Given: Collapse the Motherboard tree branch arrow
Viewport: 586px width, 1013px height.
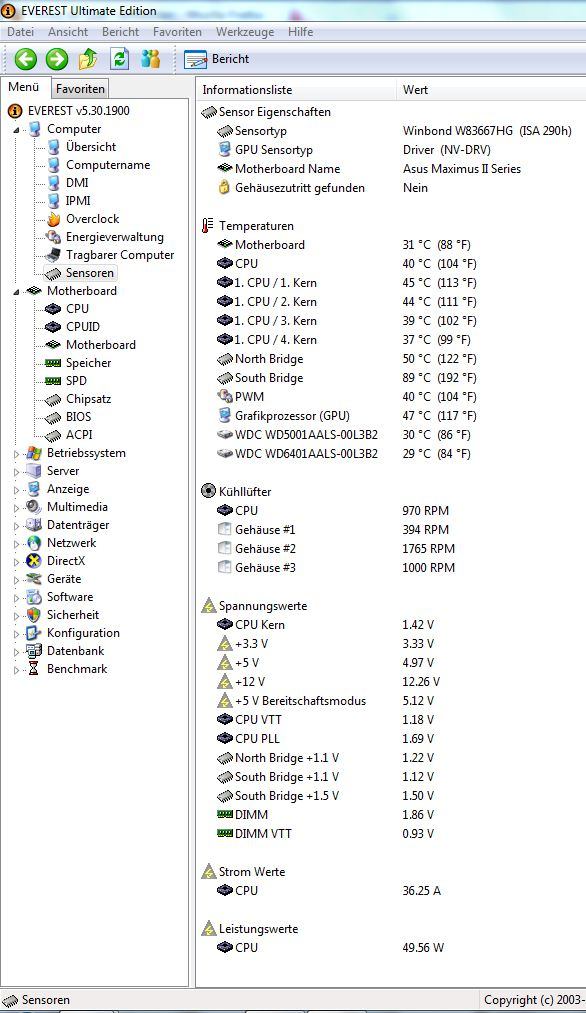Looking at the screenshot, I should pyautogui.click(x=16, y=291).
